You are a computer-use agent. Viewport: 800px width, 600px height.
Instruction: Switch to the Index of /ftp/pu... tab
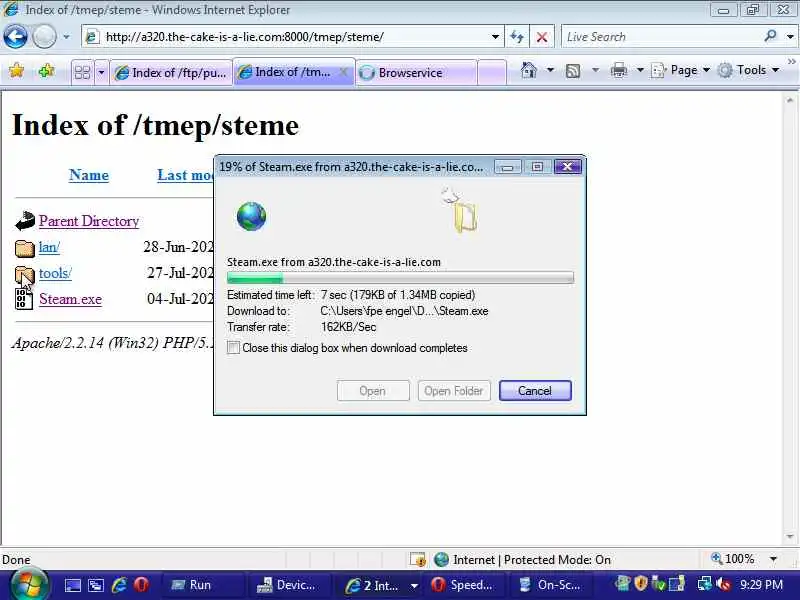coord(171,72)
